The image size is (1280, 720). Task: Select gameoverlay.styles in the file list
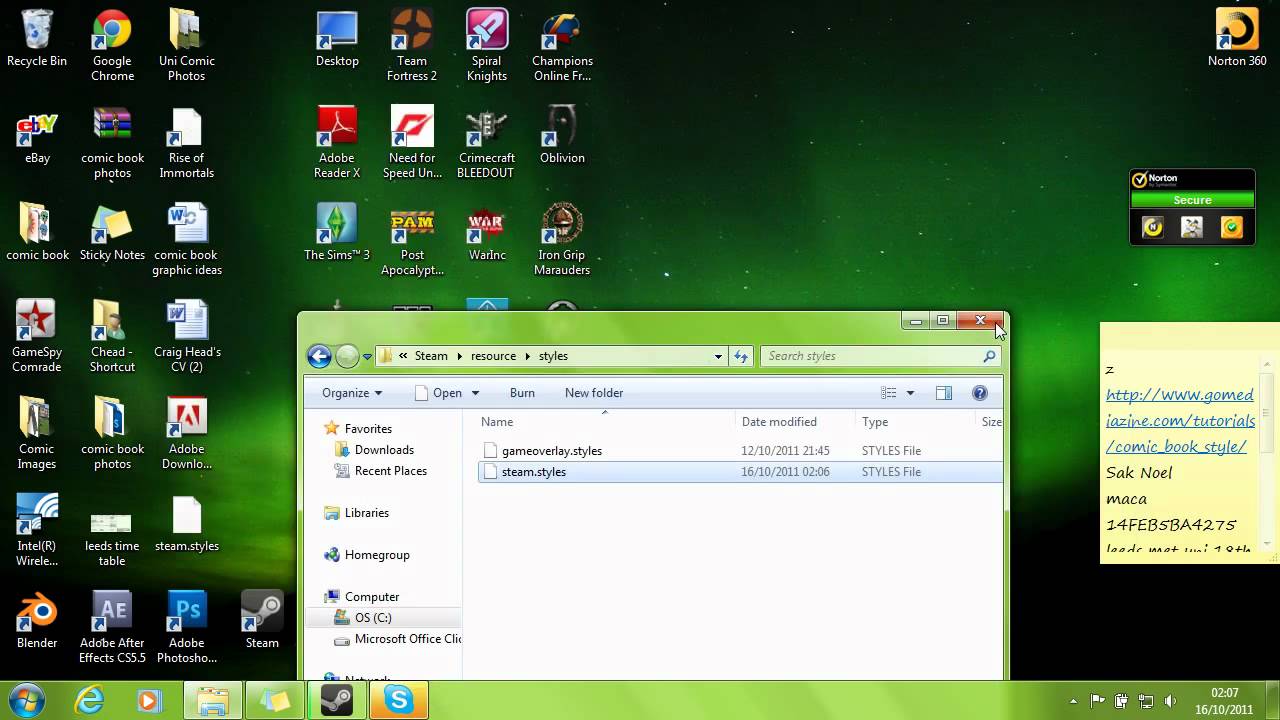[552, 450]
